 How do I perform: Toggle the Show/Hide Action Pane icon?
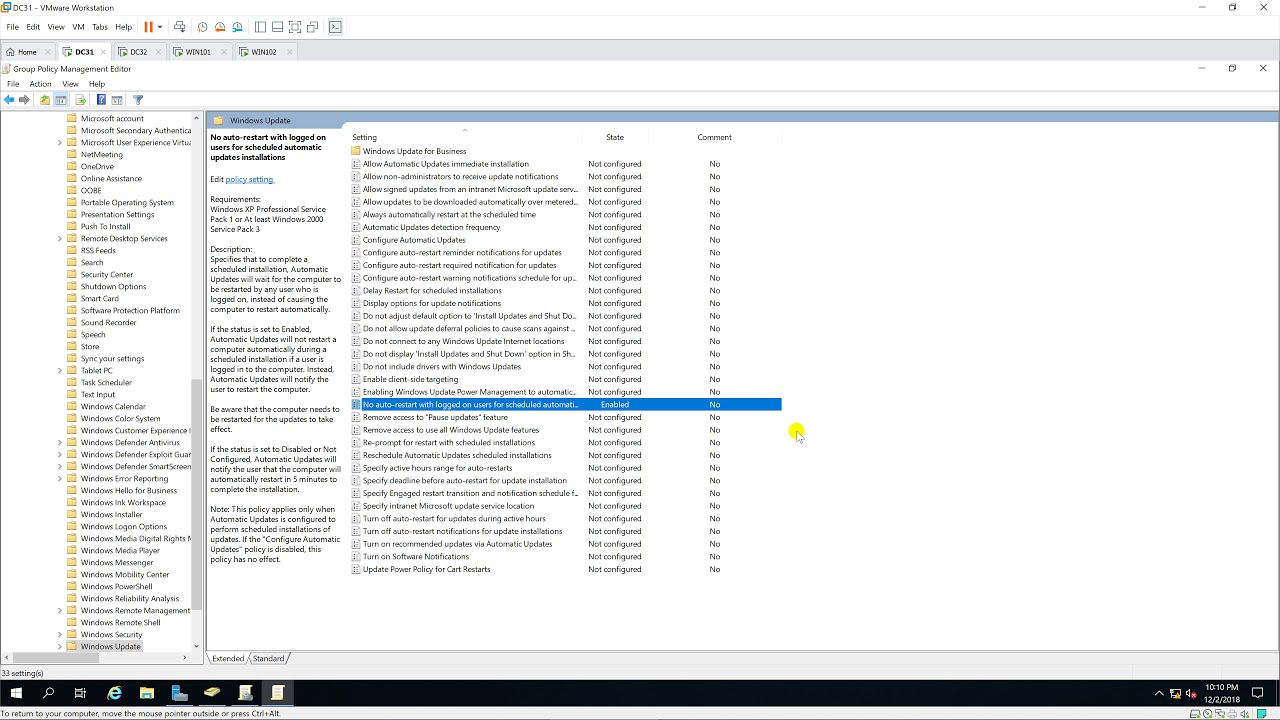click(x=117, y=99)
